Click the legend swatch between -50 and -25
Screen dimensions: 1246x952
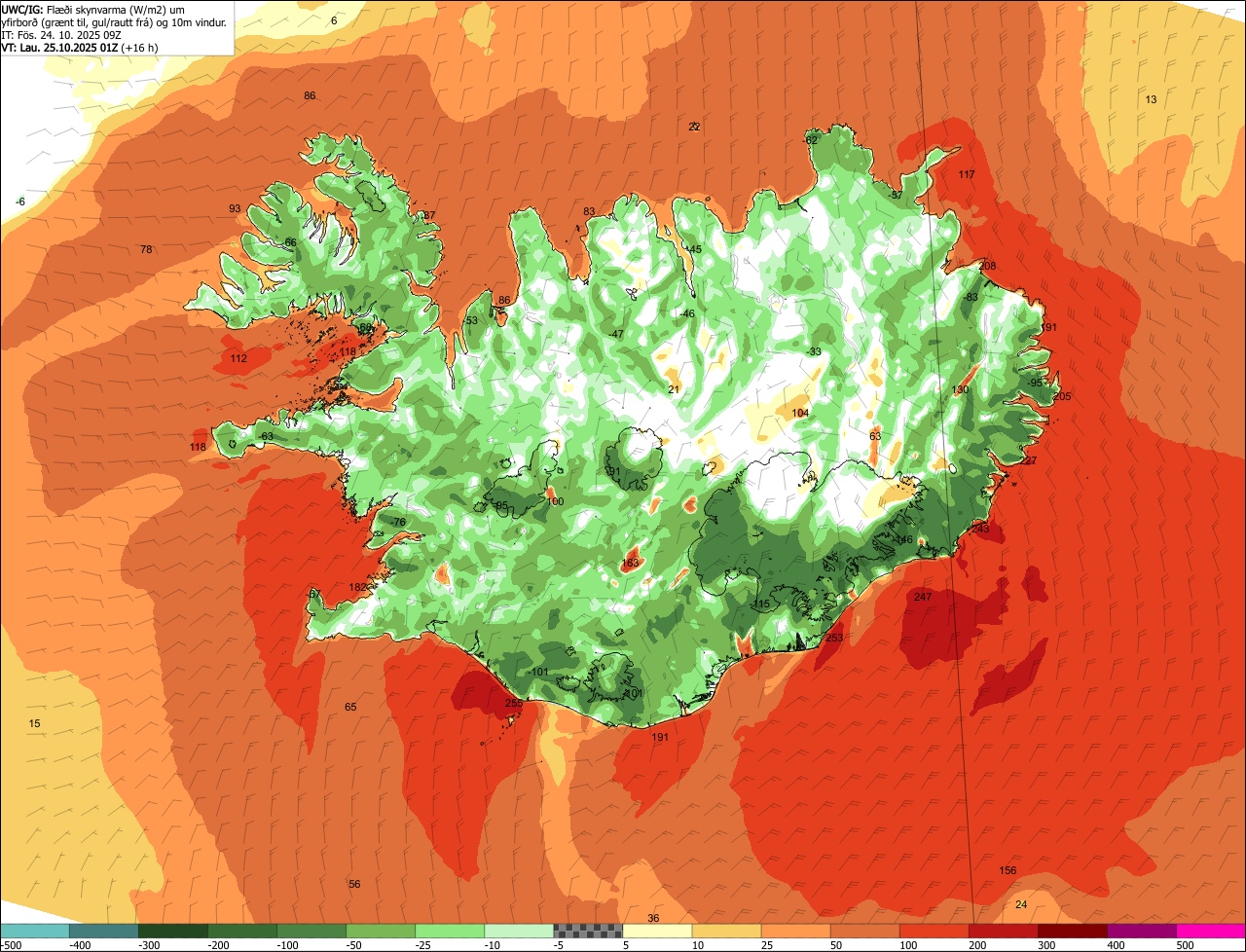(x=381, y=931)
